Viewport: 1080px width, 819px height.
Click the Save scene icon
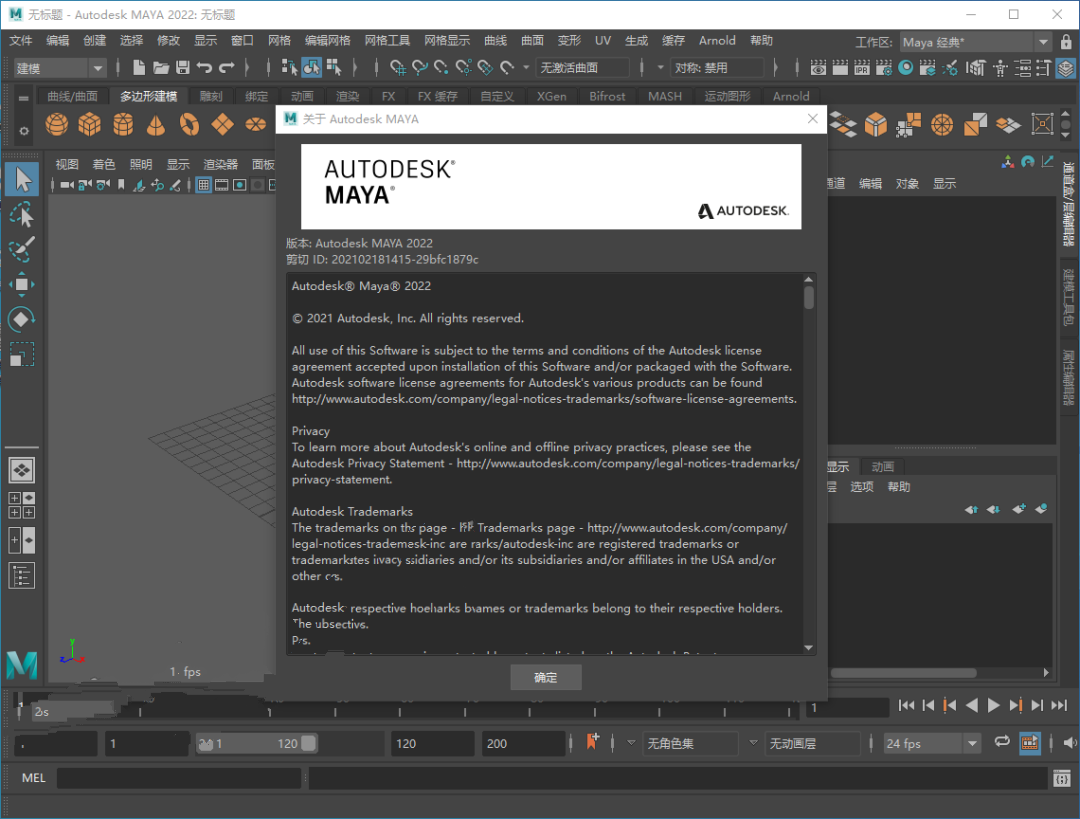[x=183, y=68]
